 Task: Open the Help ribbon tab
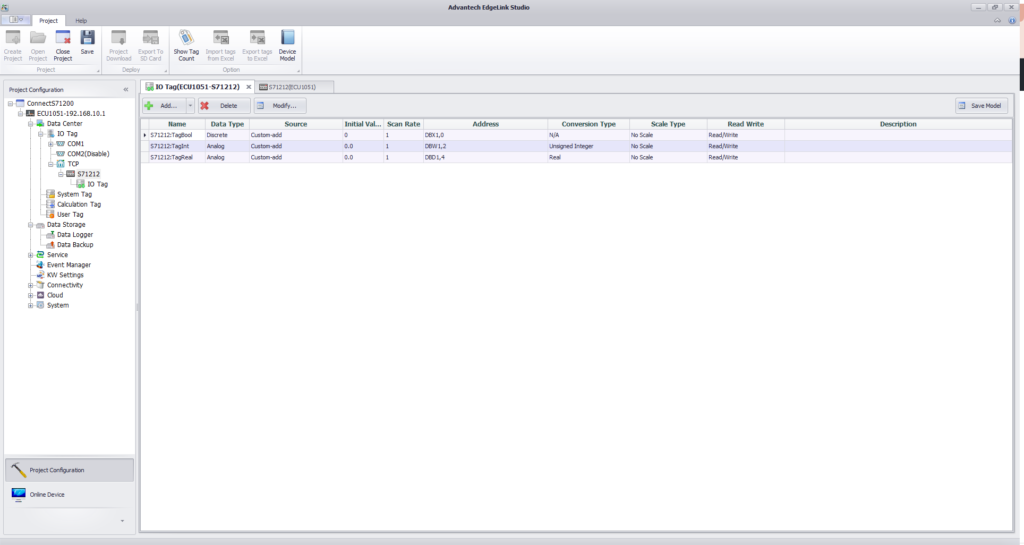point(81,21)
